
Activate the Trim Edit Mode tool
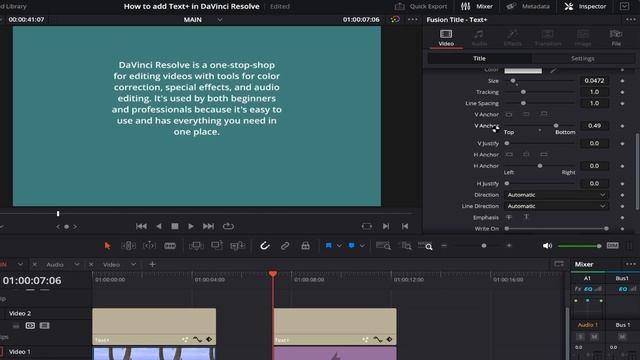(128, 246)
